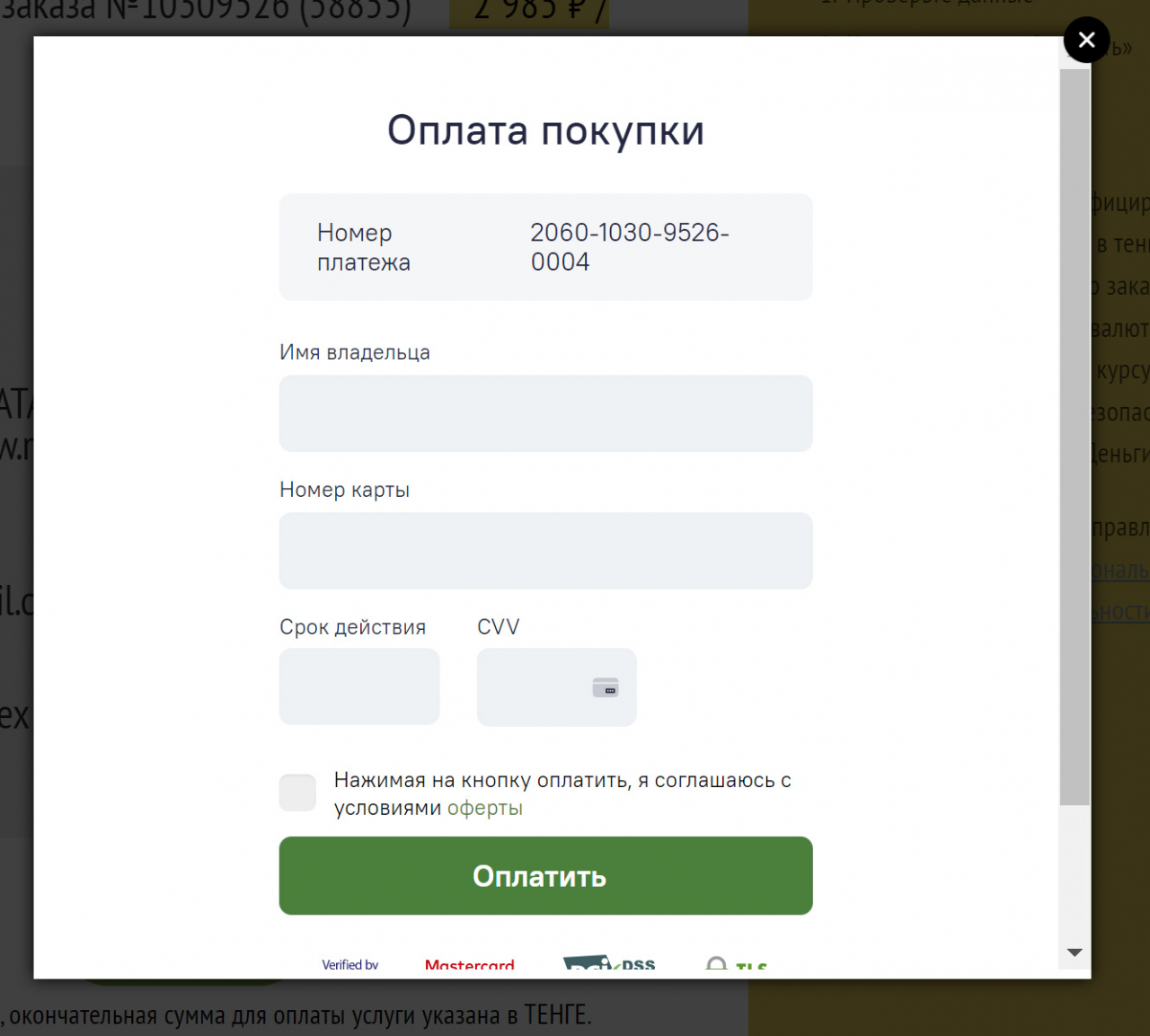
Task: Check the offer agreement checkbox
Action: 297,792
